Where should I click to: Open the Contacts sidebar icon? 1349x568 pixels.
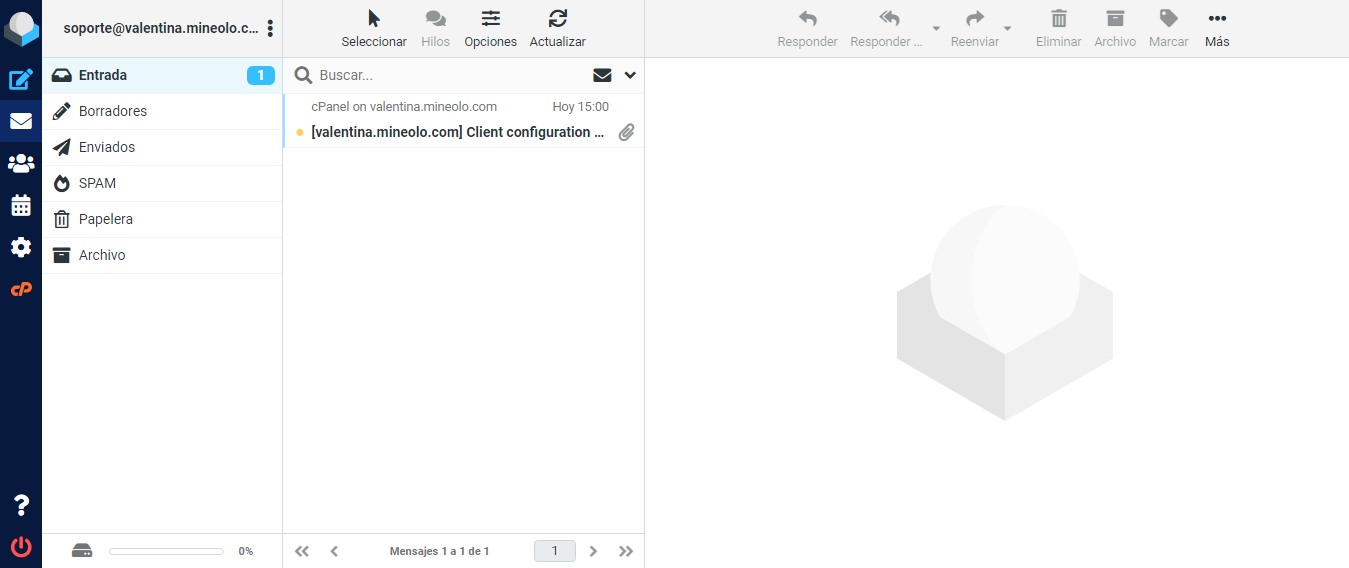click(x=21, y=163)
